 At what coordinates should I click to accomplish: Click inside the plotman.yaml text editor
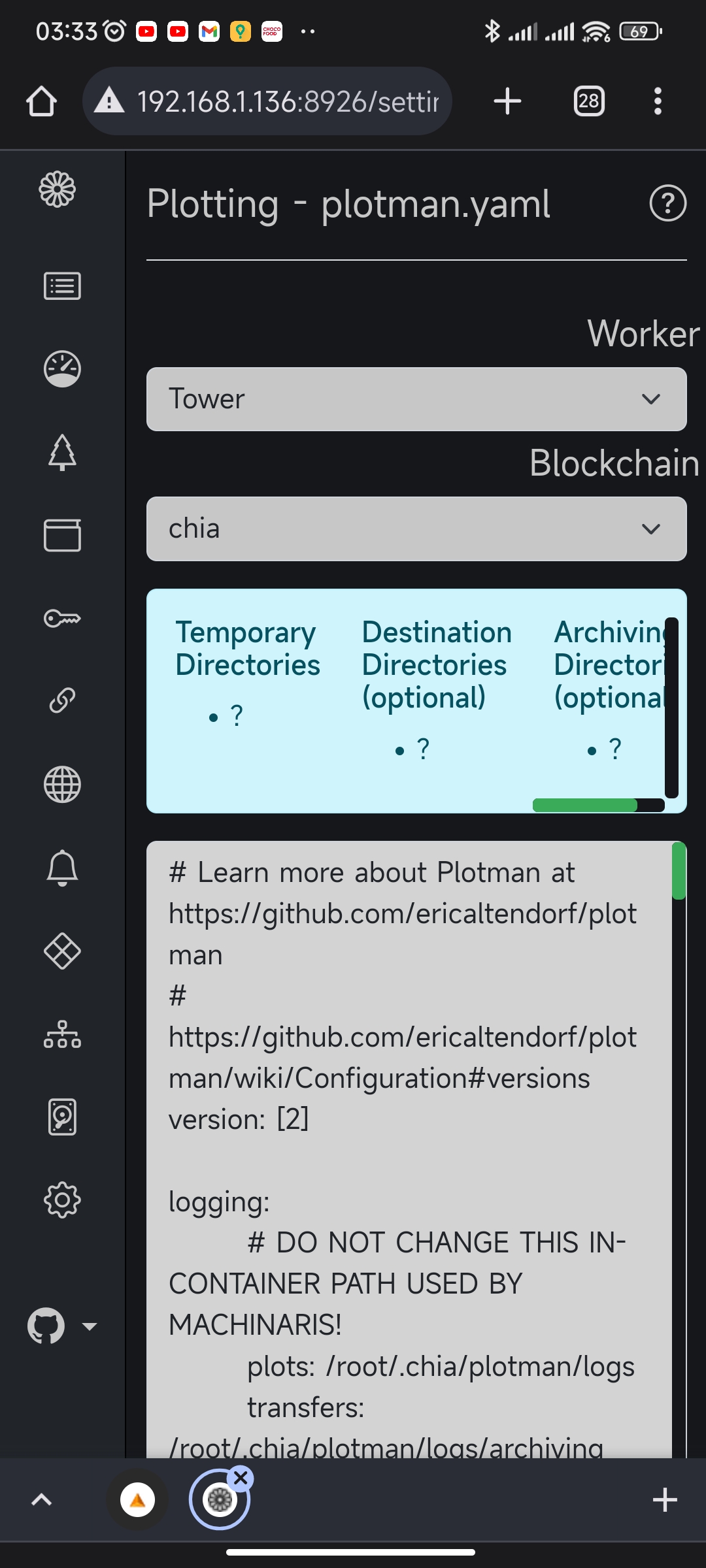pyautogui.click(x=410, y=1150)
